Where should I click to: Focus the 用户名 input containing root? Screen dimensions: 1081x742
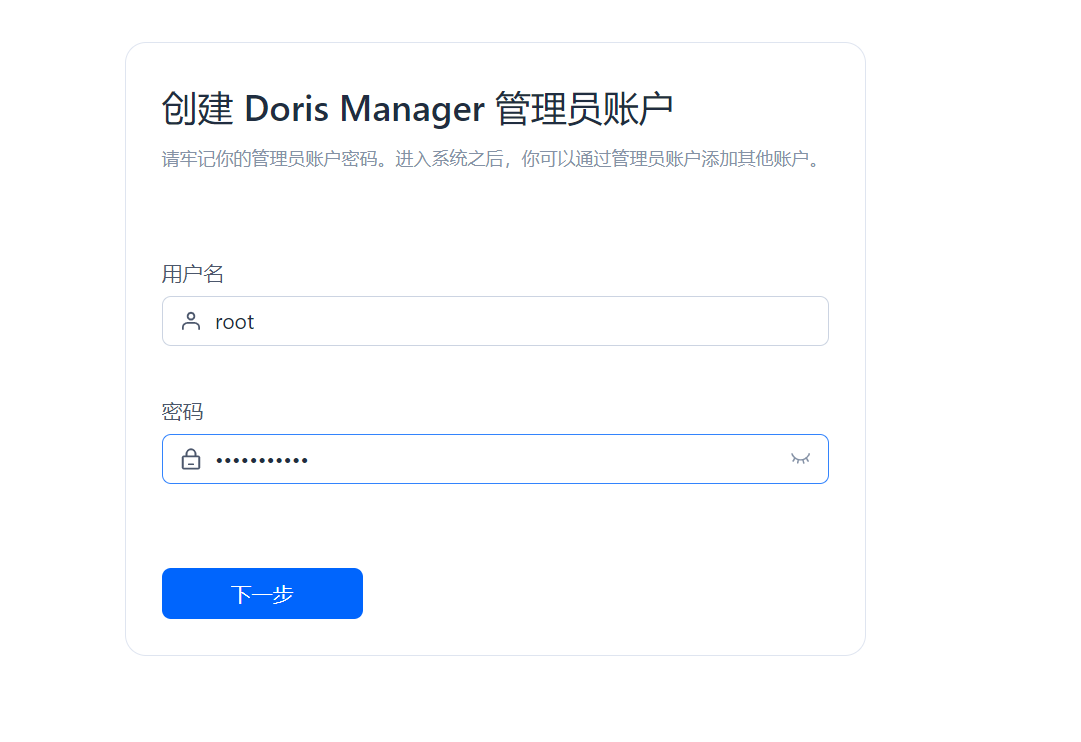point(495,321)
